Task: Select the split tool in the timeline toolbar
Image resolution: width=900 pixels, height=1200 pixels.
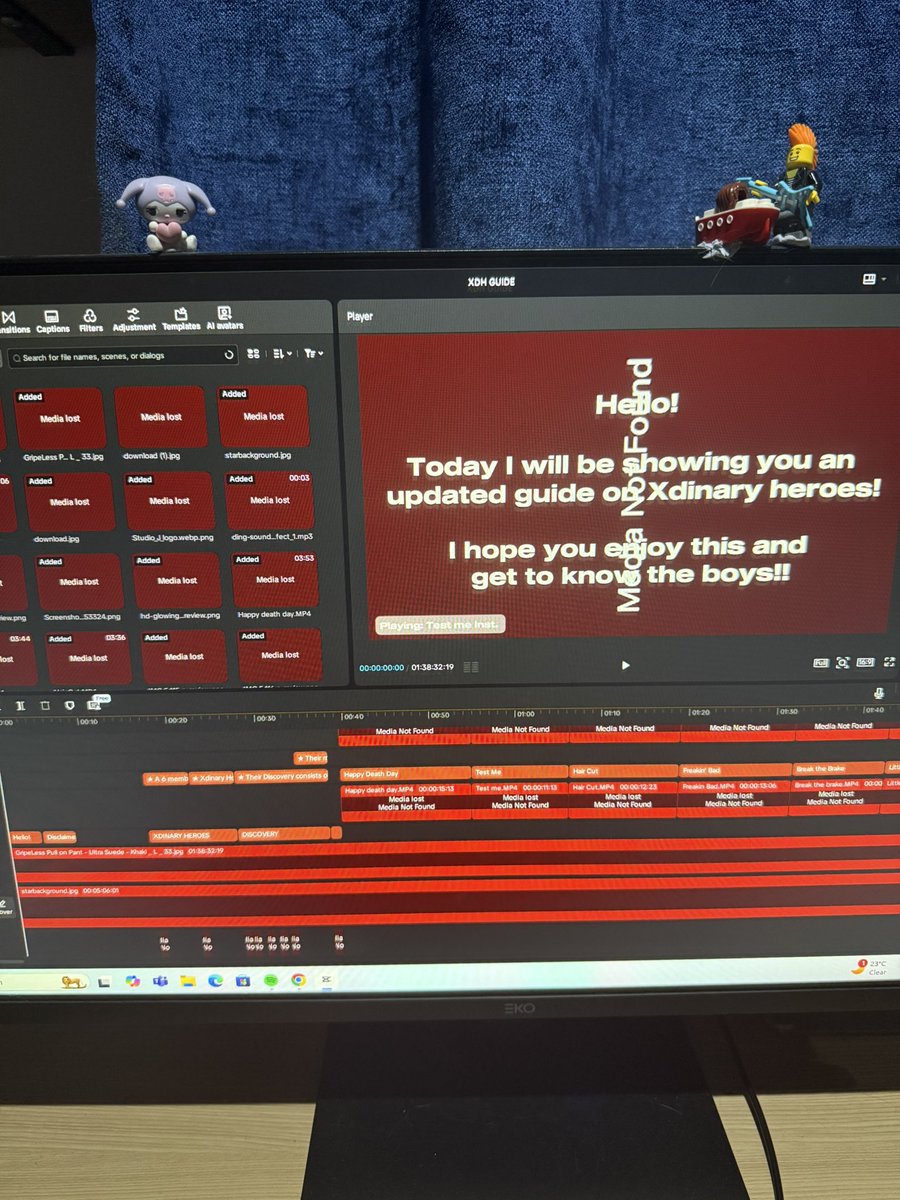Action: (x=21, y=705)
